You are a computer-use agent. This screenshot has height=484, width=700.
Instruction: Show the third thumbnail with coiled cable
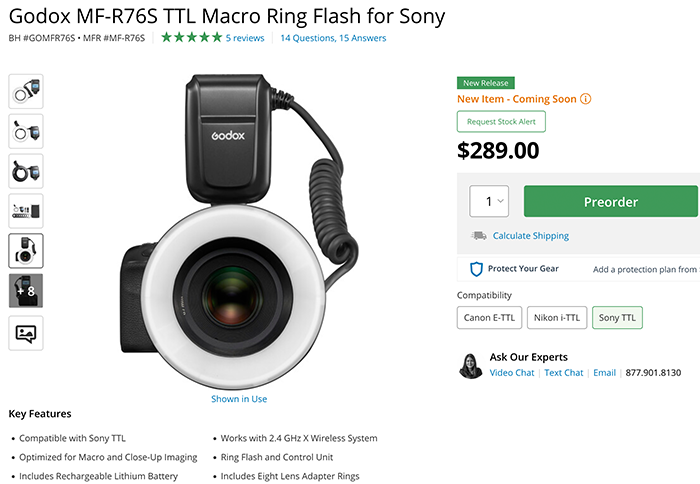click(26, 171)
